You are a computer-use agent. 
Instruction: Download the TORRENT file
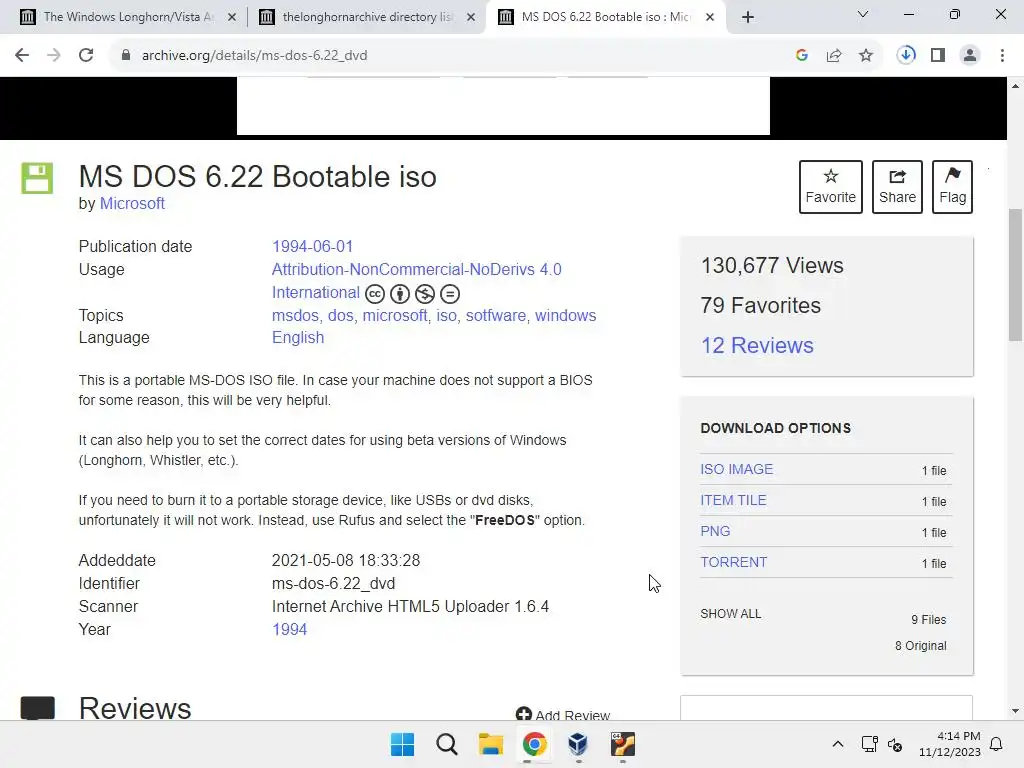coord(733,562)
